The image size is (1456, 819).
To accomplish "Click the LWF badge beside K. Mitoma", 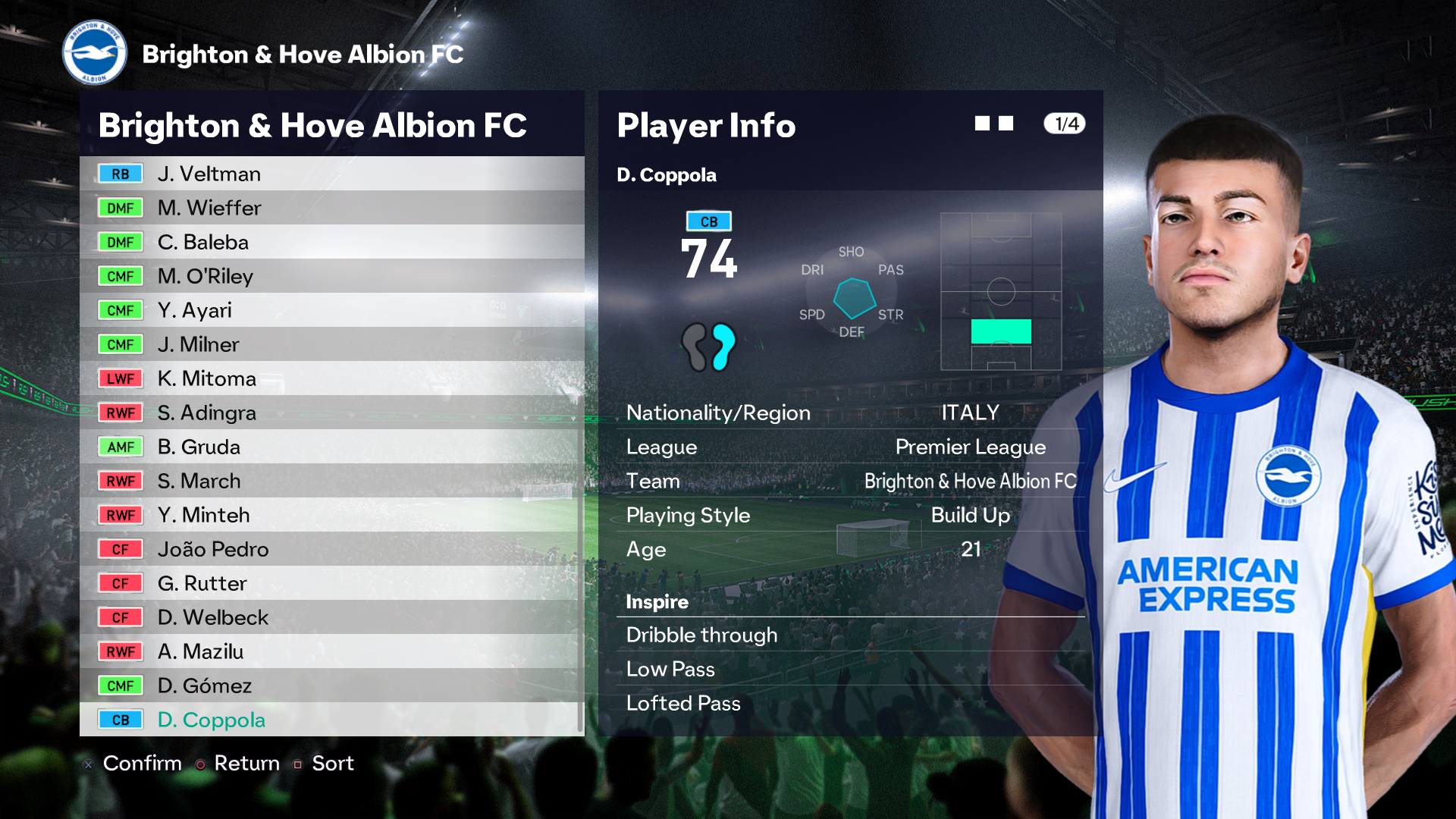I will (121, 378).
